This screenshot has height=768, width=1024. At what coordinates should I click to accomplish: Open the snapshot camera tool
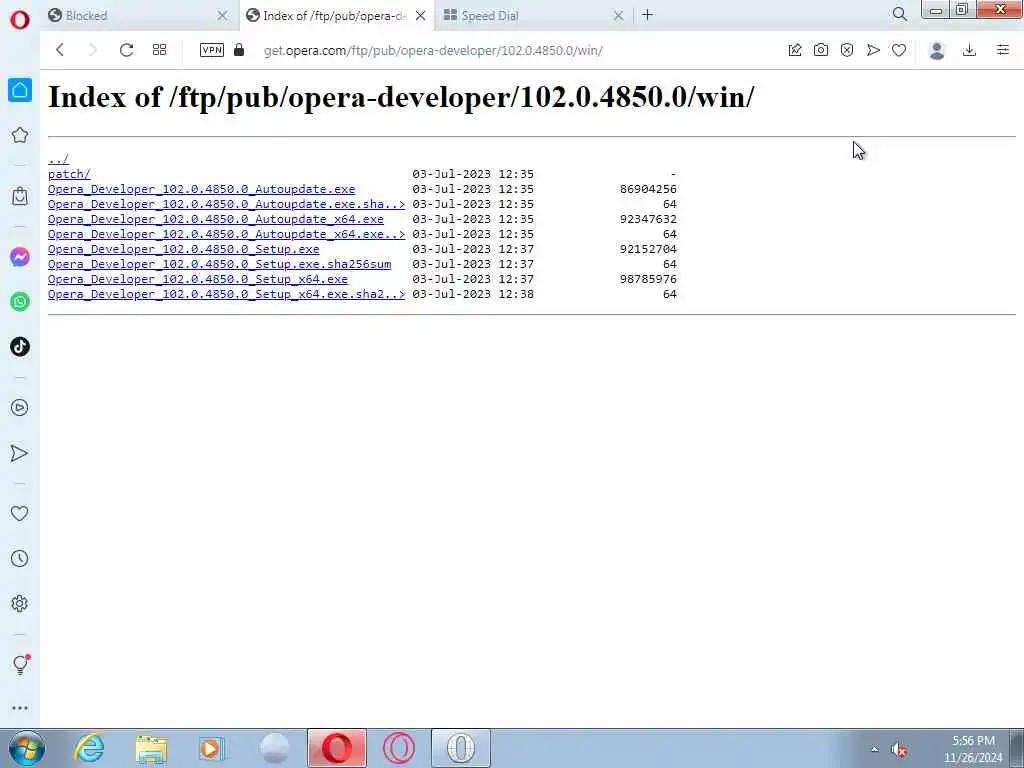click(x=821, y=50)
